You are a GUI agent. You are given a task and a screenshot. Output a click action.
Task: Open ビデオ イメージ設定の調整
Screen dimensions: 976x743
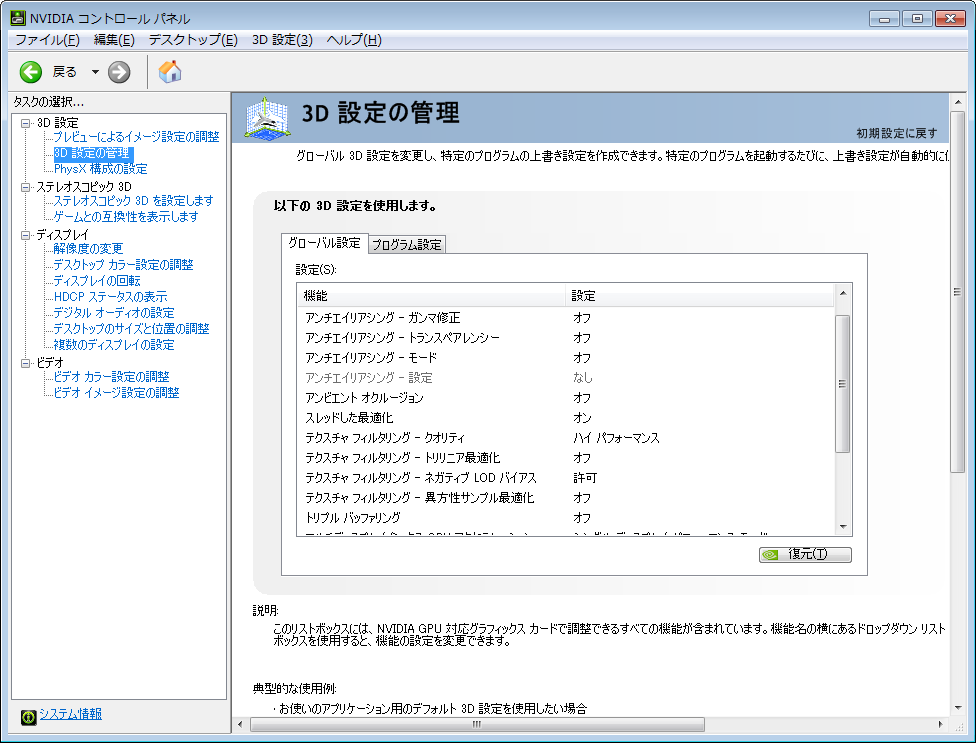click(116, 393)
